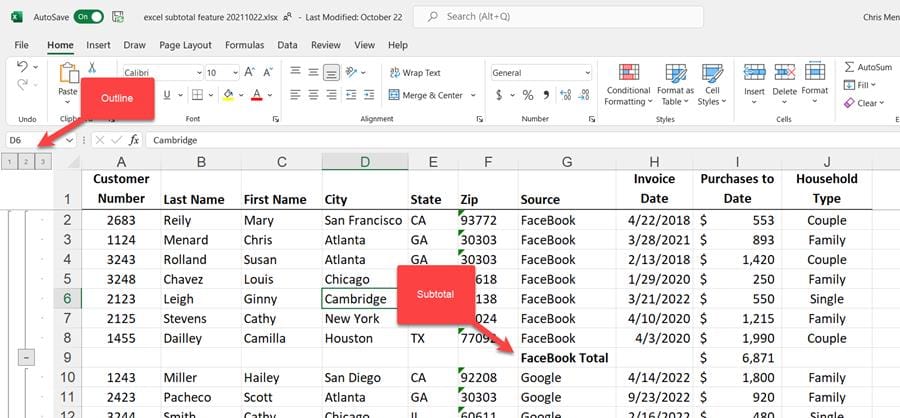
Task: Click the Increase Indent icon
Action: (369, 95)
